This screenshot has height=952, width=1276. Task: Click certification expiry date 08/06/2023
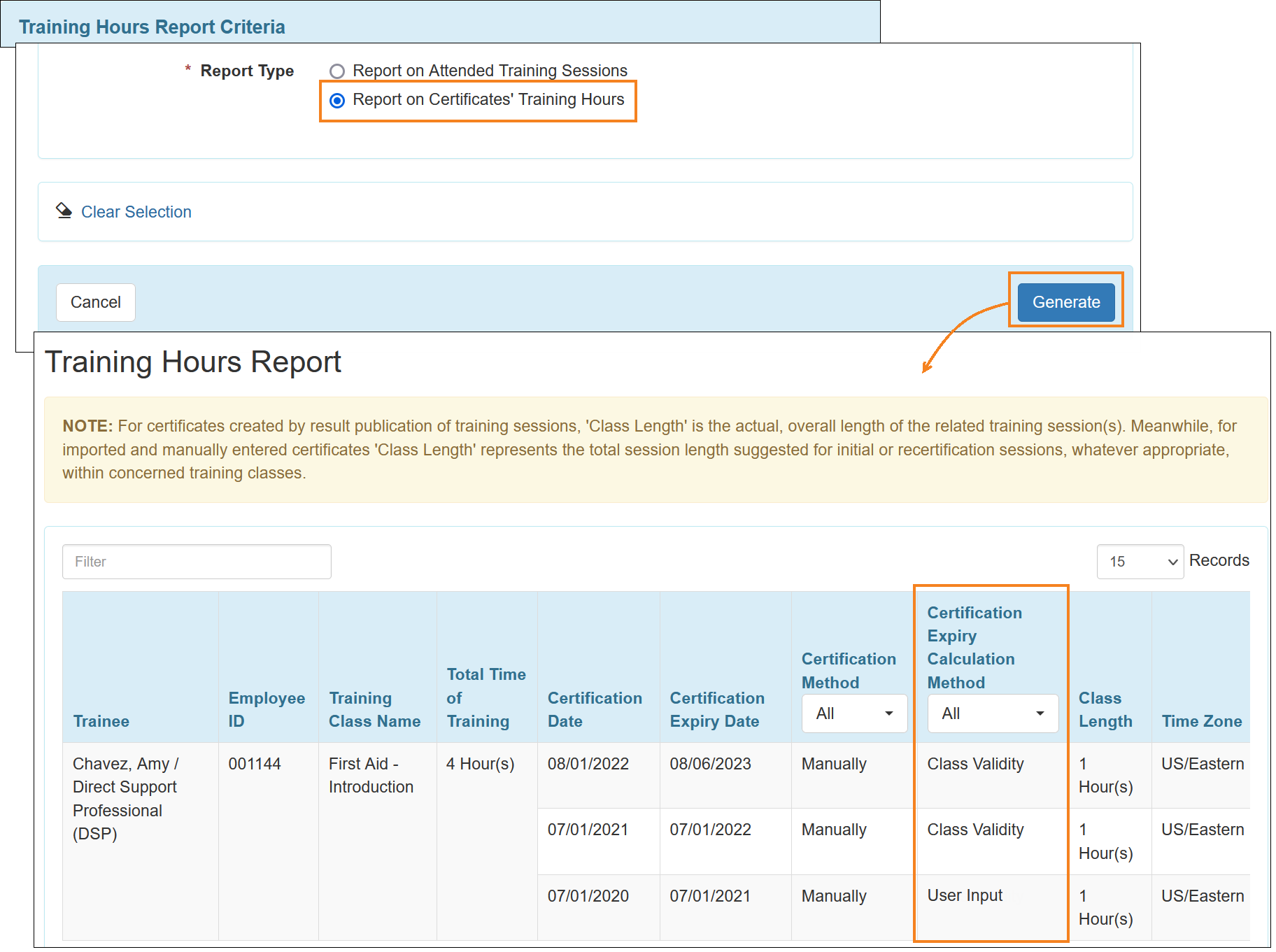point(710,764)
